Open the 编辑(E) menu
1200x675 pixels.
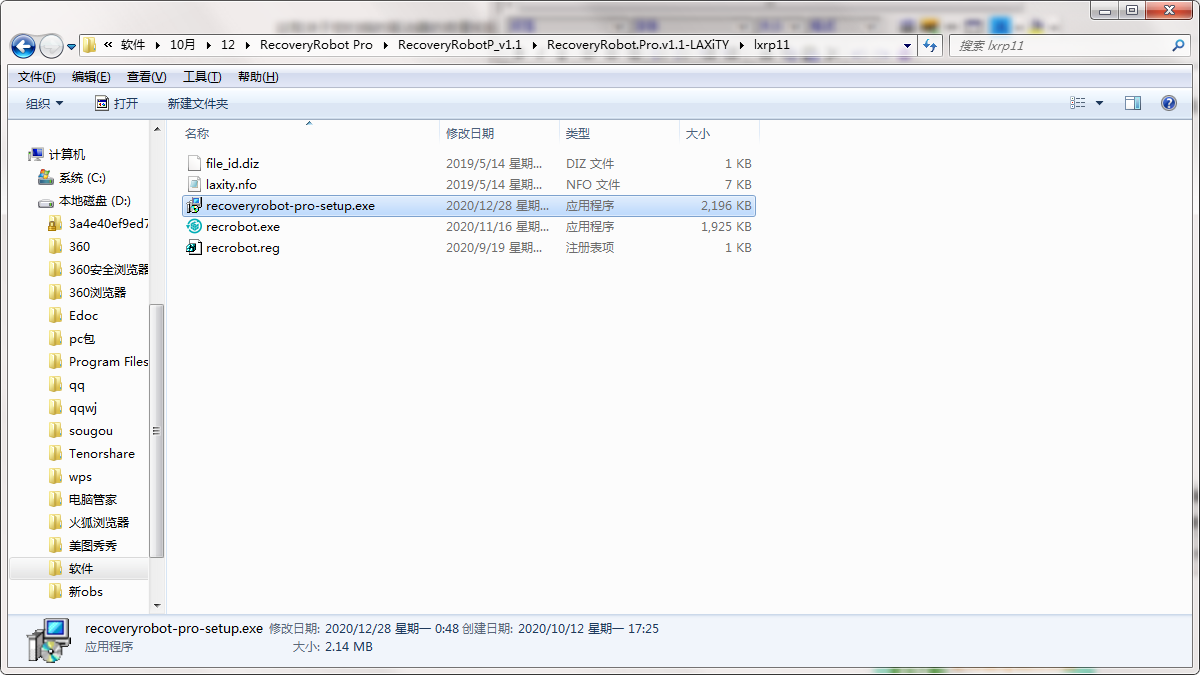tap(91, 77)
